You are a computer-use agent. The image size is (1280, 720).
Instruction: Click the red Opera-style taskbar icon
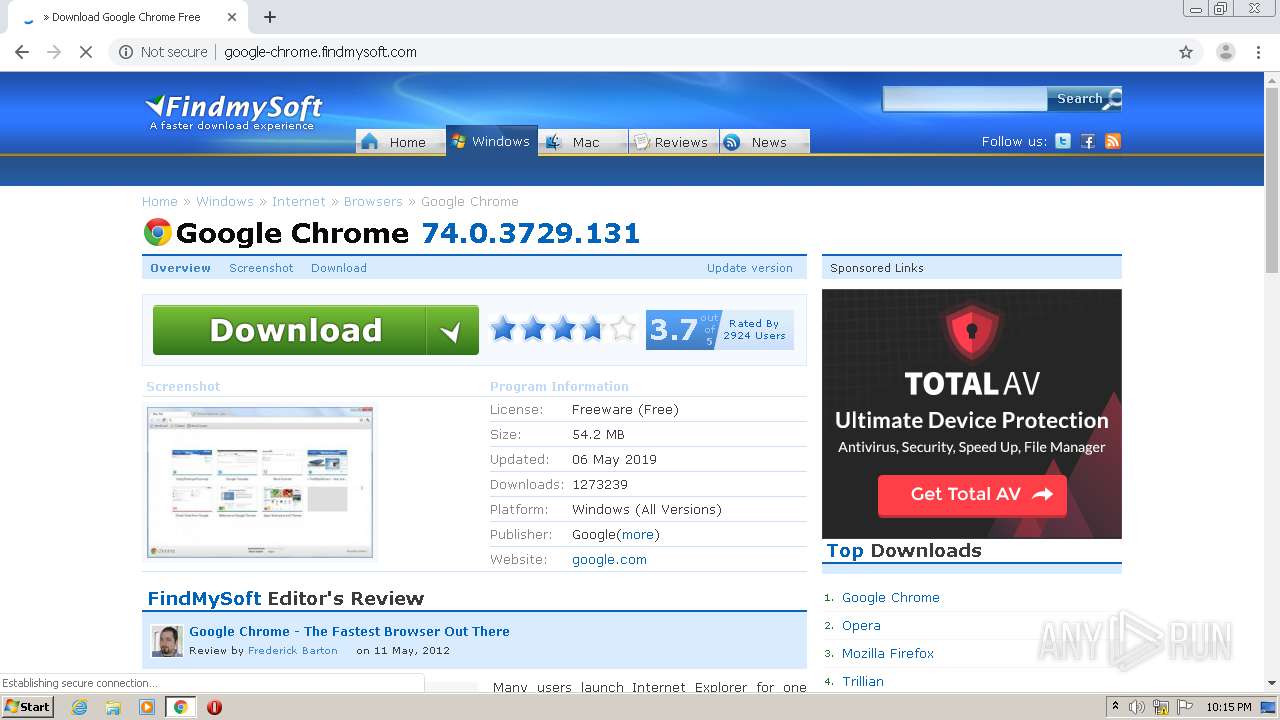[x=214, y=707]
